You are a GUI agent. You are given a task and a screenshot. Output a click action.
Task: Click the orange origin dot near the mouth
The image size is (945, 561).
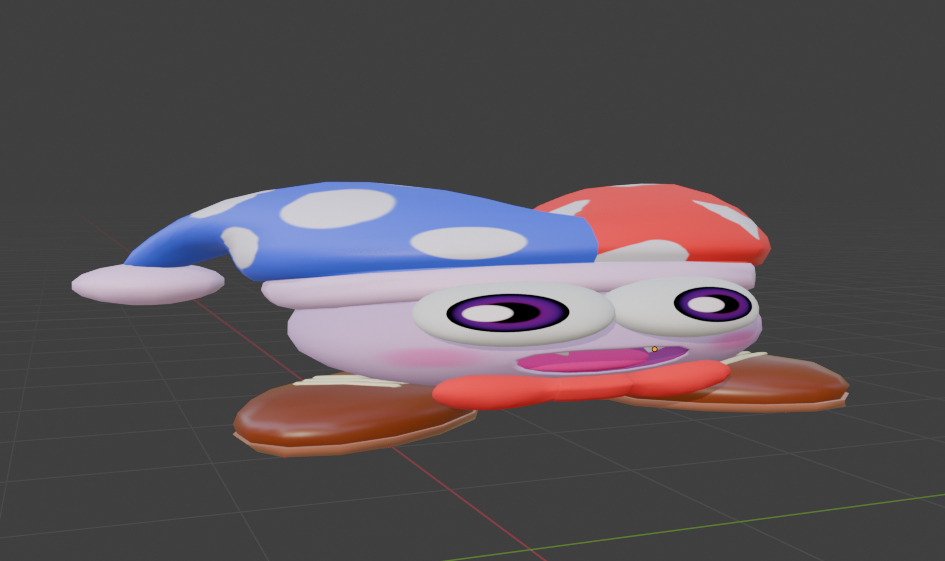click(655, 349)
